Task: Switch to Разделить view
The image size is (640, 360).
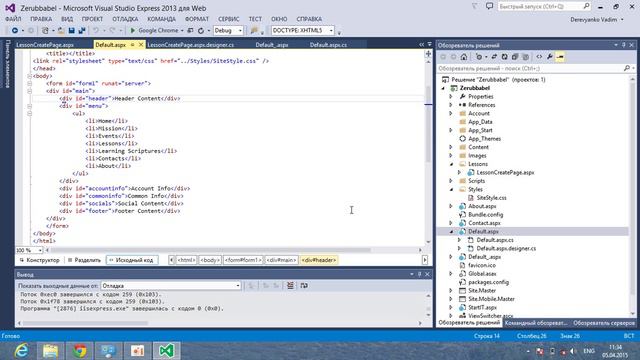Action: tap(84, 260)
